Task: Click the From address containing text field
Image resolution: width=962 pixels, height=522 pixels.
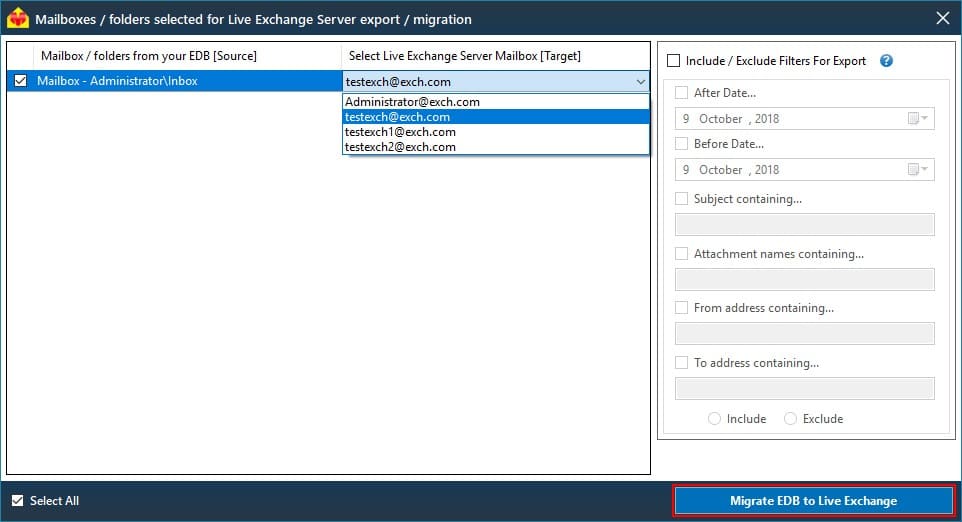Action: point(805,333)
